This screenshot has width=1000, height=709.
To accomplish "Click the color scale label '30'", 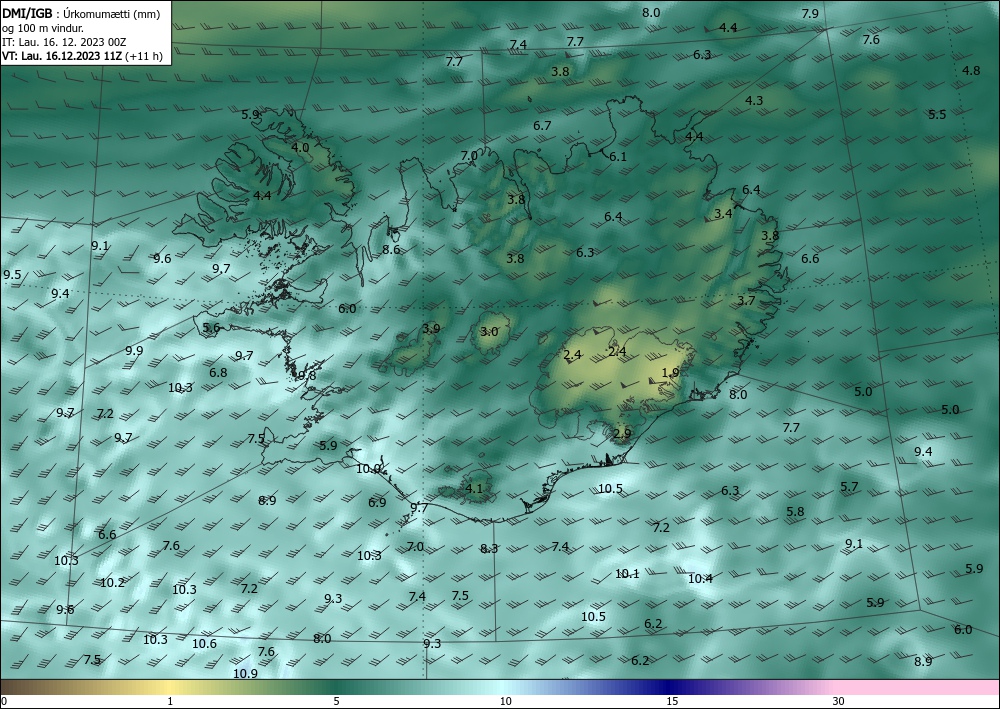I will [x=838, y=702].
